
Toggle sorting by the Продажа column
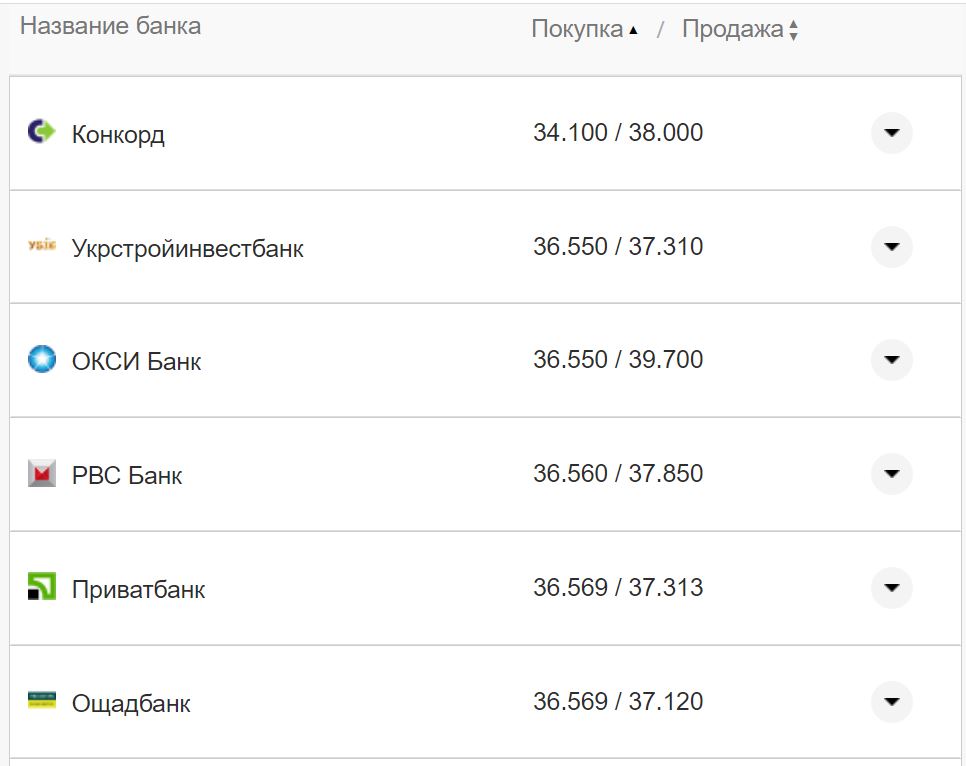[x=735, y=30]
